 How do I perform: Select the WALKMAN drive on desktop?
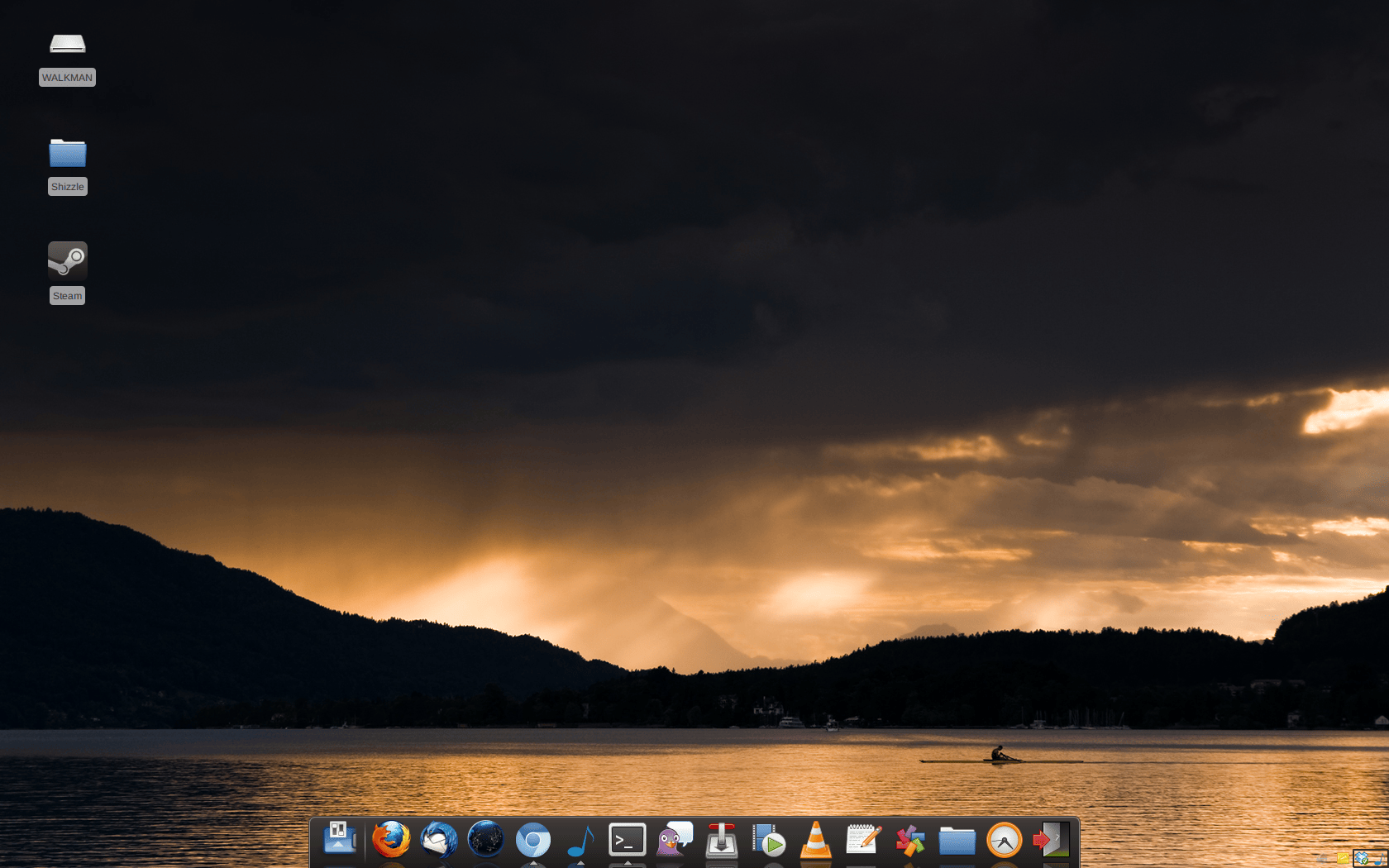67,44
